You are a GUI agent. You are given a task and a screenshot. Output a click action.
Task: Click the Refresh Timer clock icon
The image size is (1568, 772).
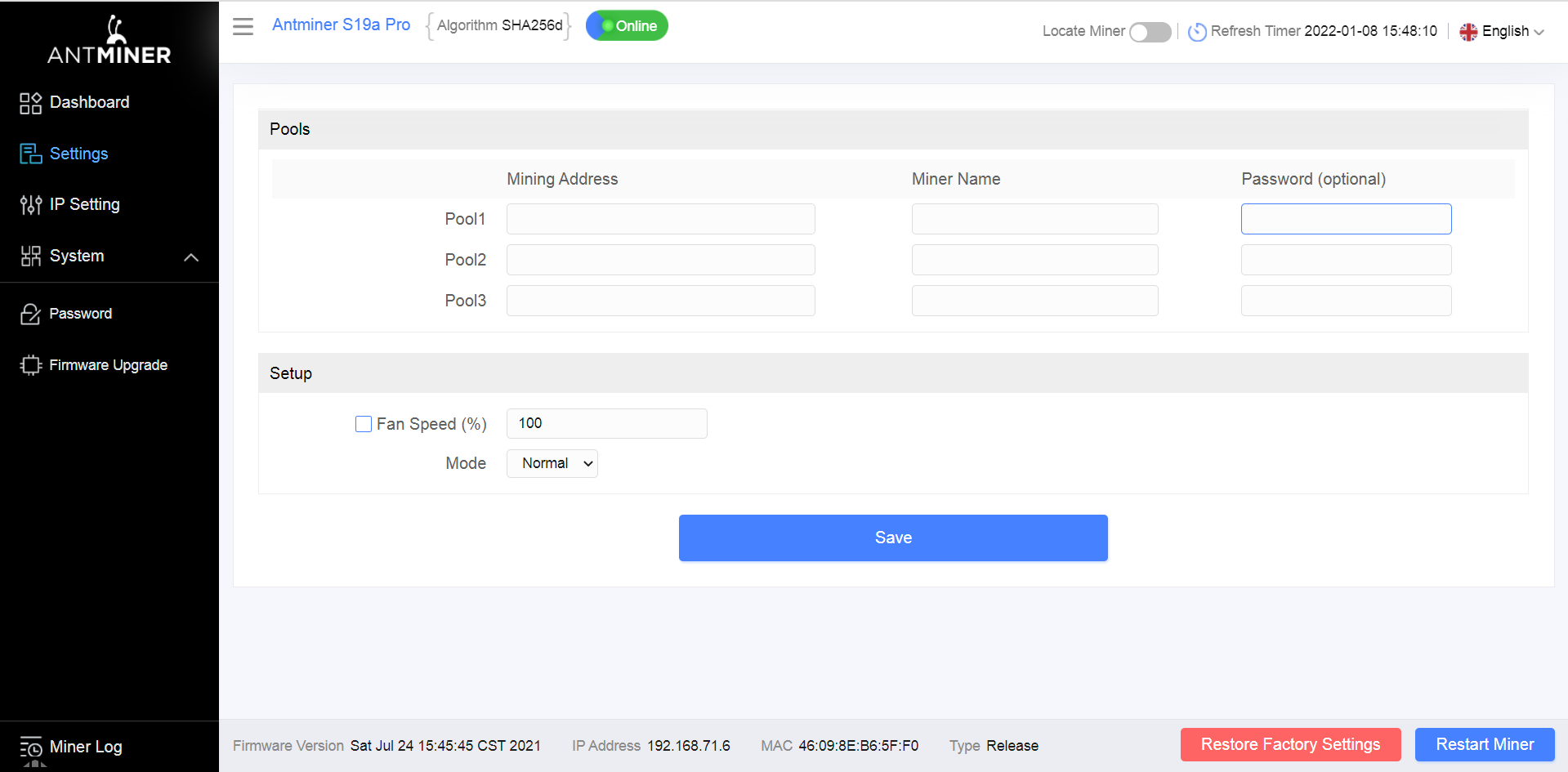[x=1197, y=32]
